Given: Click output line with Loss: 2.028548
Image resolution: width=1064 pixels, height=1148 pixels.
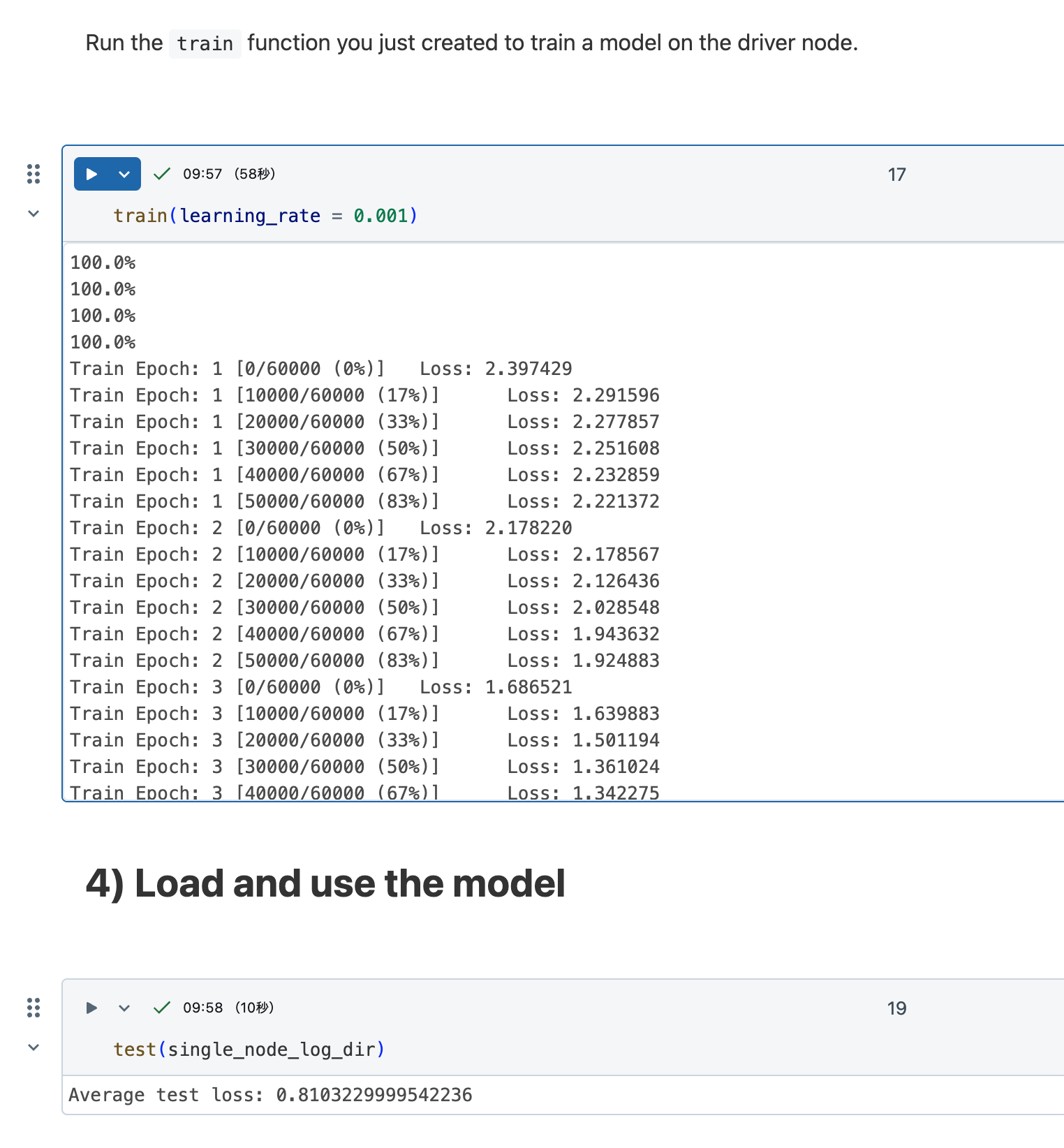Looking at the screenshot, I should click(364, 608).
